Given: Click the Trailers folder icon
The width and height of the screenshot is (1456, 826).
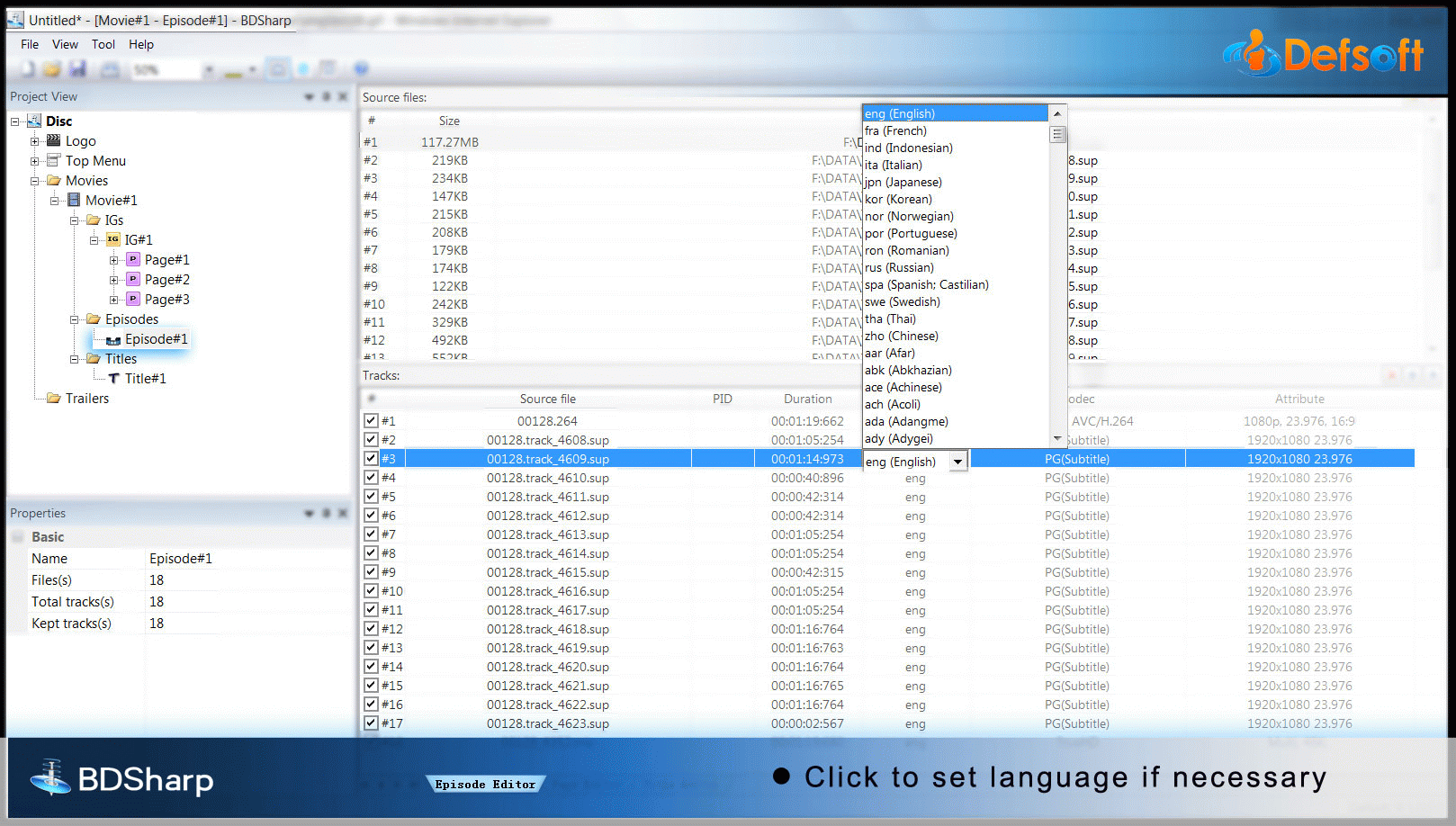Looking at the screenshot, I should 54,398.
